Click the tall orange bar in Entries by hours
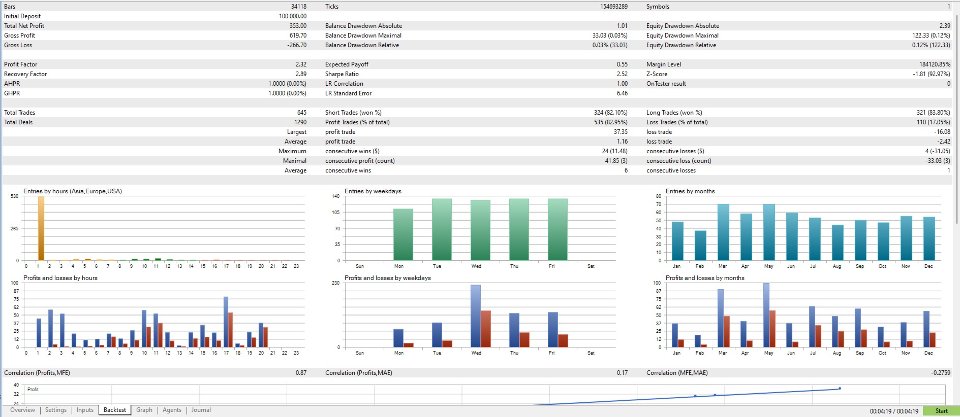 (40, 228)
